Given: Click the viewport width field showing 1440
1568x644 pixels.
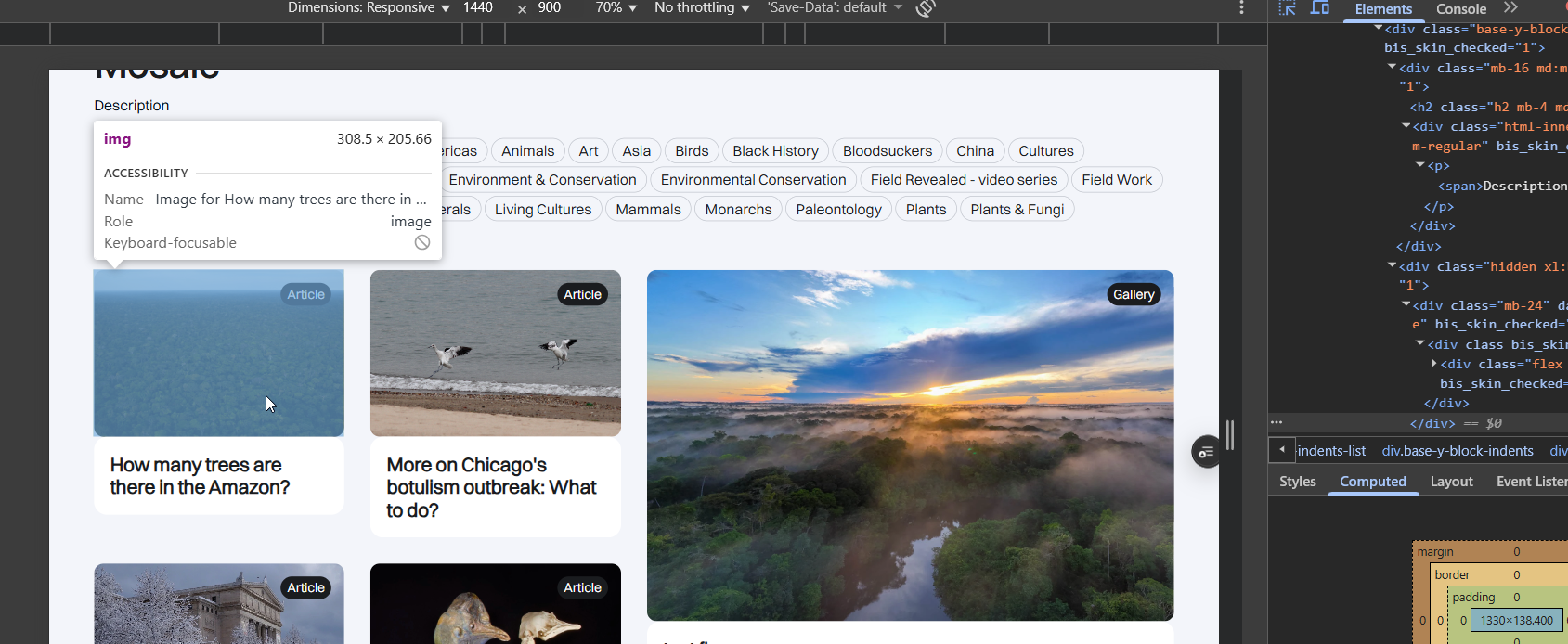Looking at the screenshot, I should 478,8.
